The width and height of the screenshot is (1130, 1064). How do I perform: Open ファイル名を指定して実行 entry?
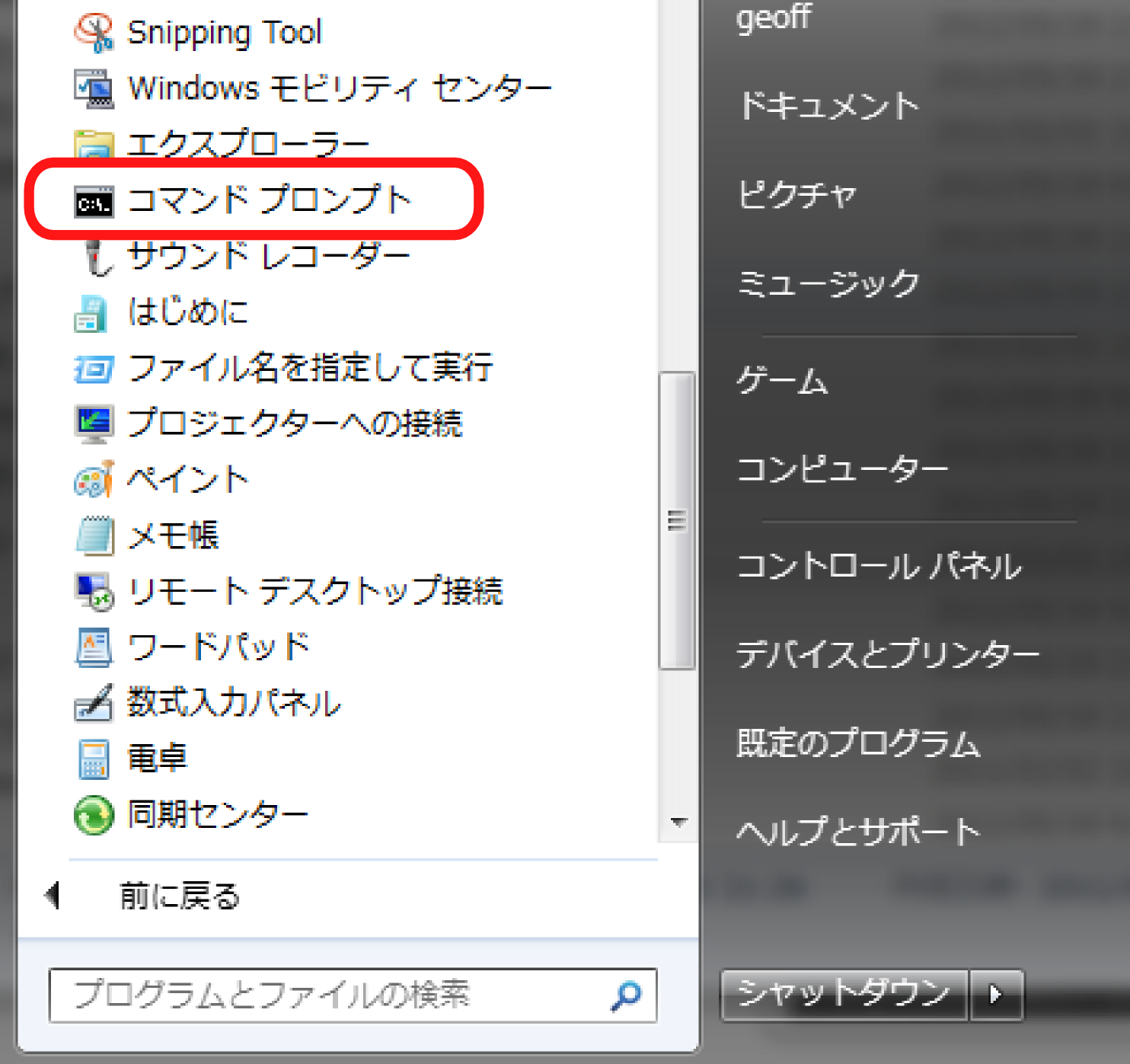[310, 369]
